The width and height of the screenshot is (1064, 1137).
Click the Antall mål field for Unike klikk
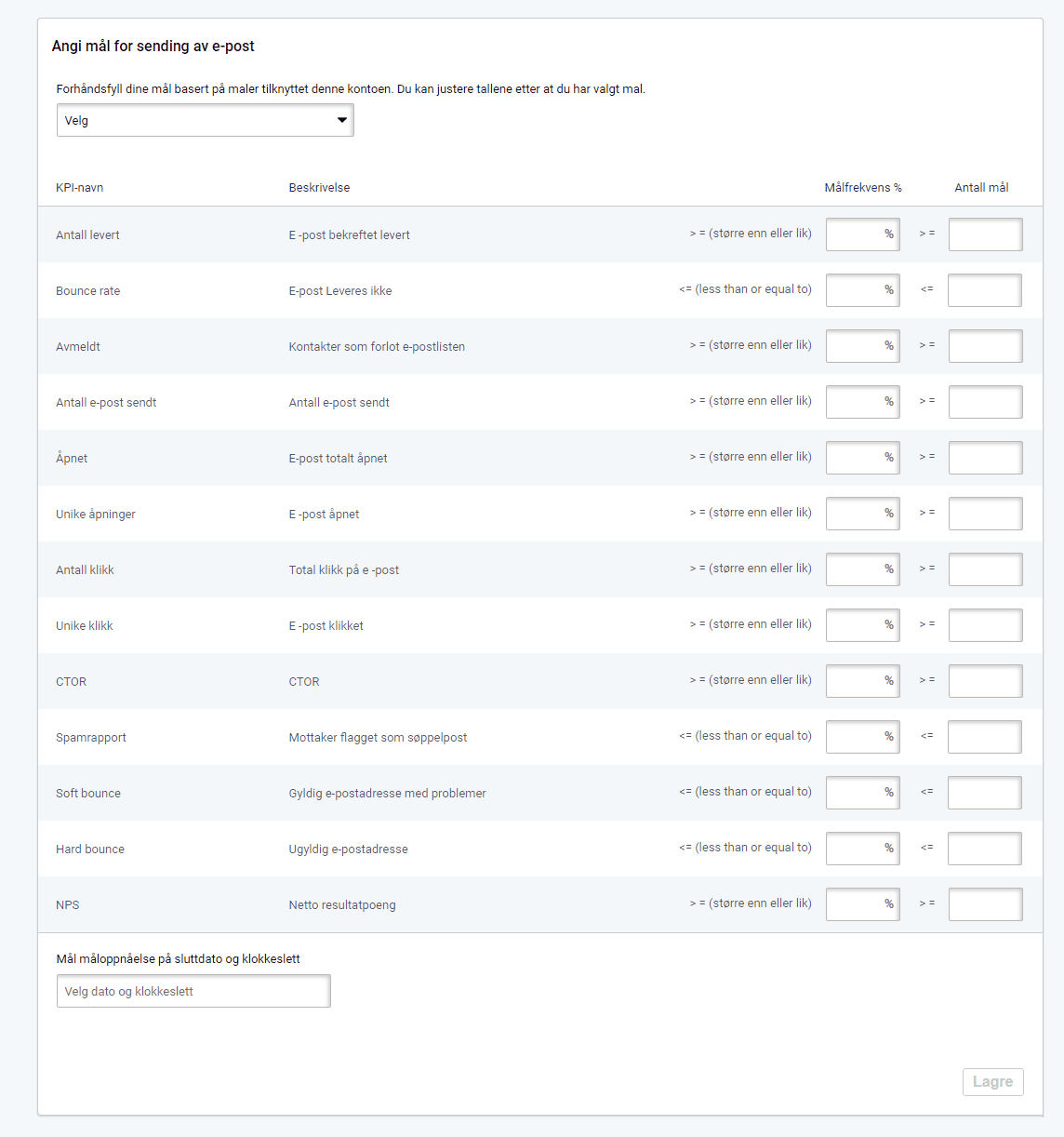coord(985,624)
